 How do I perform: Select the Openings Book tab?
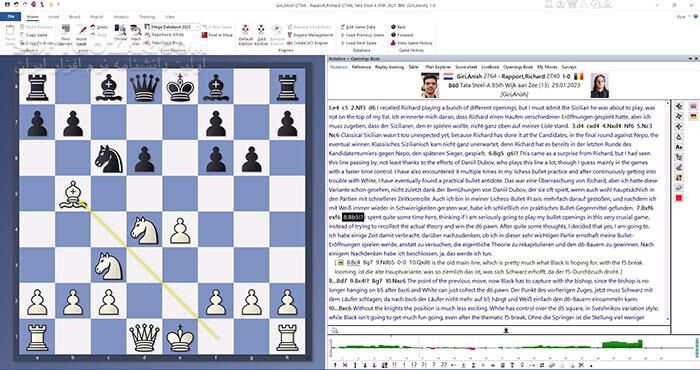[x=518, y=67]
